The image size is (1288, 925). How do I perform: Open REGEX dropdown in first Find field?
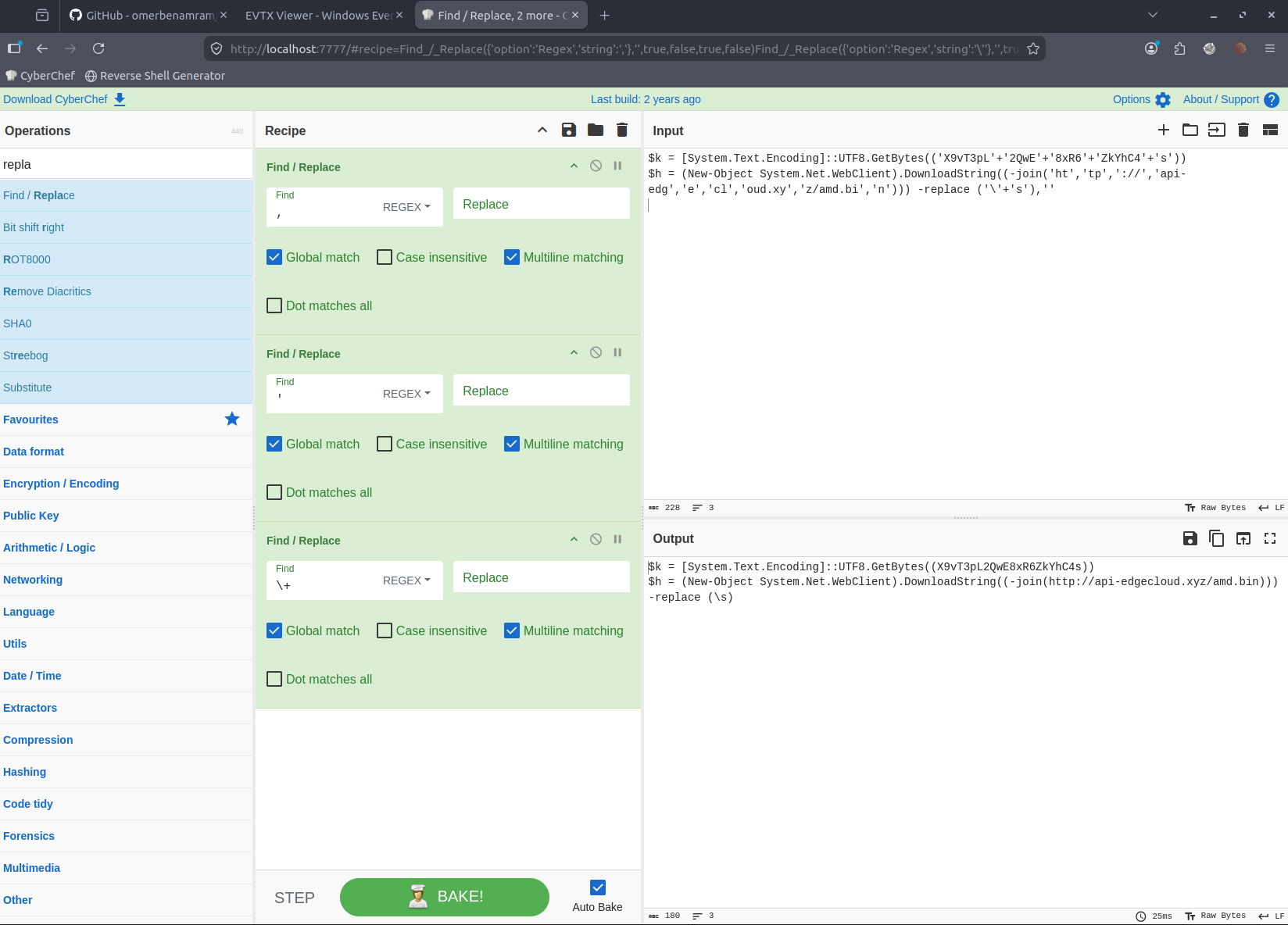point(406,207)
